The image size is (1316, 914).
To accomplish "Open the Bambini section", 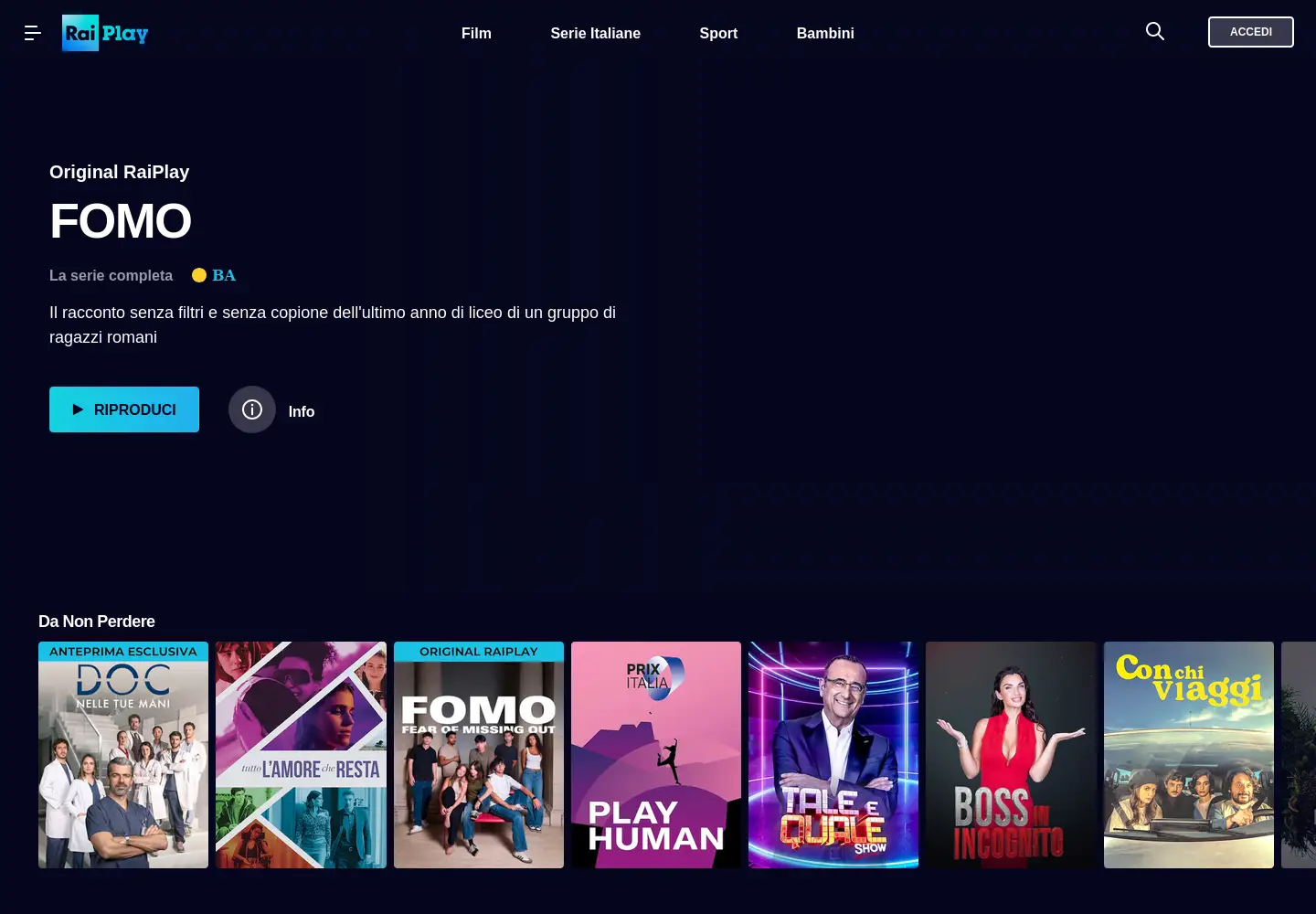I will [825, 33].
